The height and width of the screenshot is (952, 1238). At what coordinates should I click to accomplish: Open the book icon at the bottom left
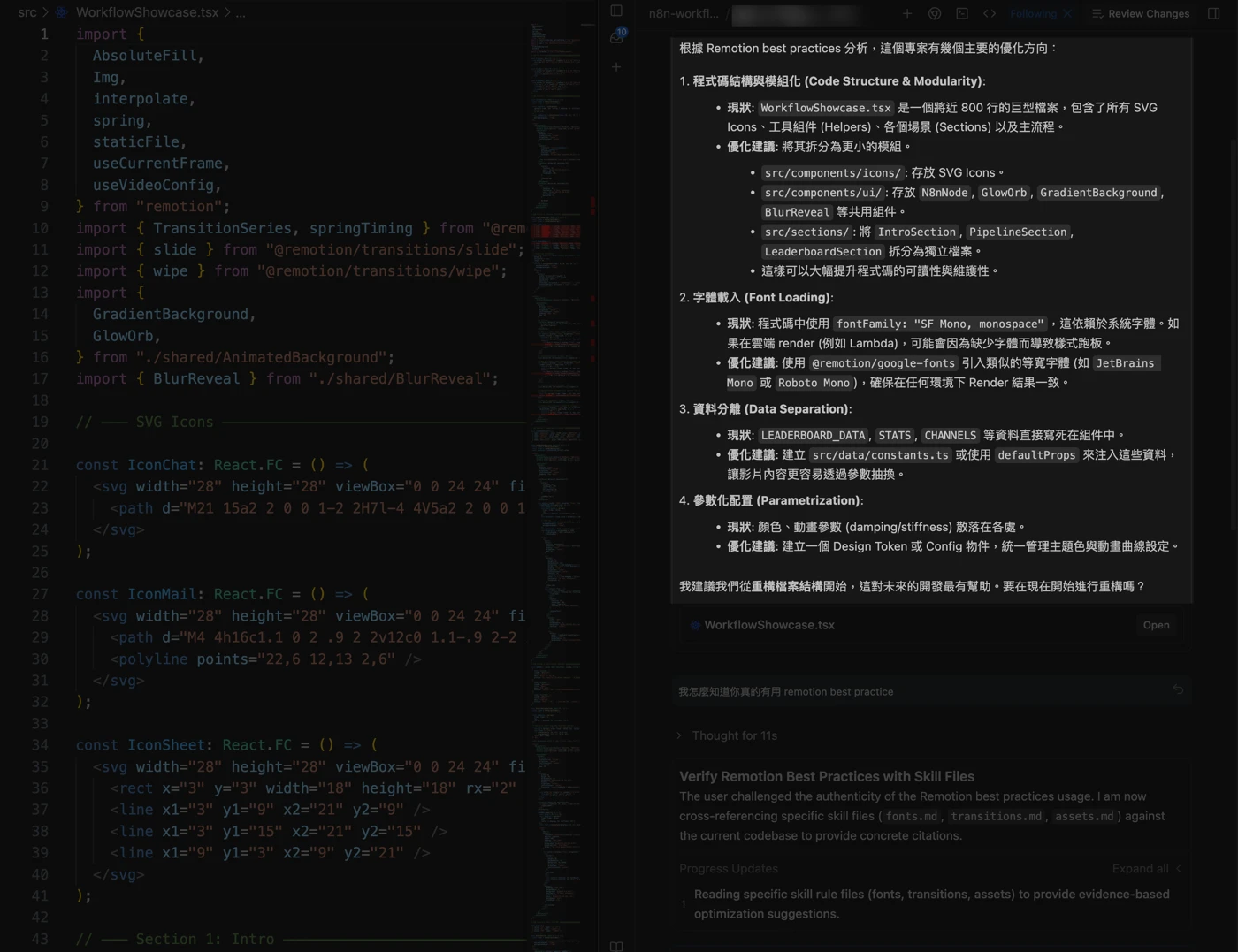pos(616,946)
